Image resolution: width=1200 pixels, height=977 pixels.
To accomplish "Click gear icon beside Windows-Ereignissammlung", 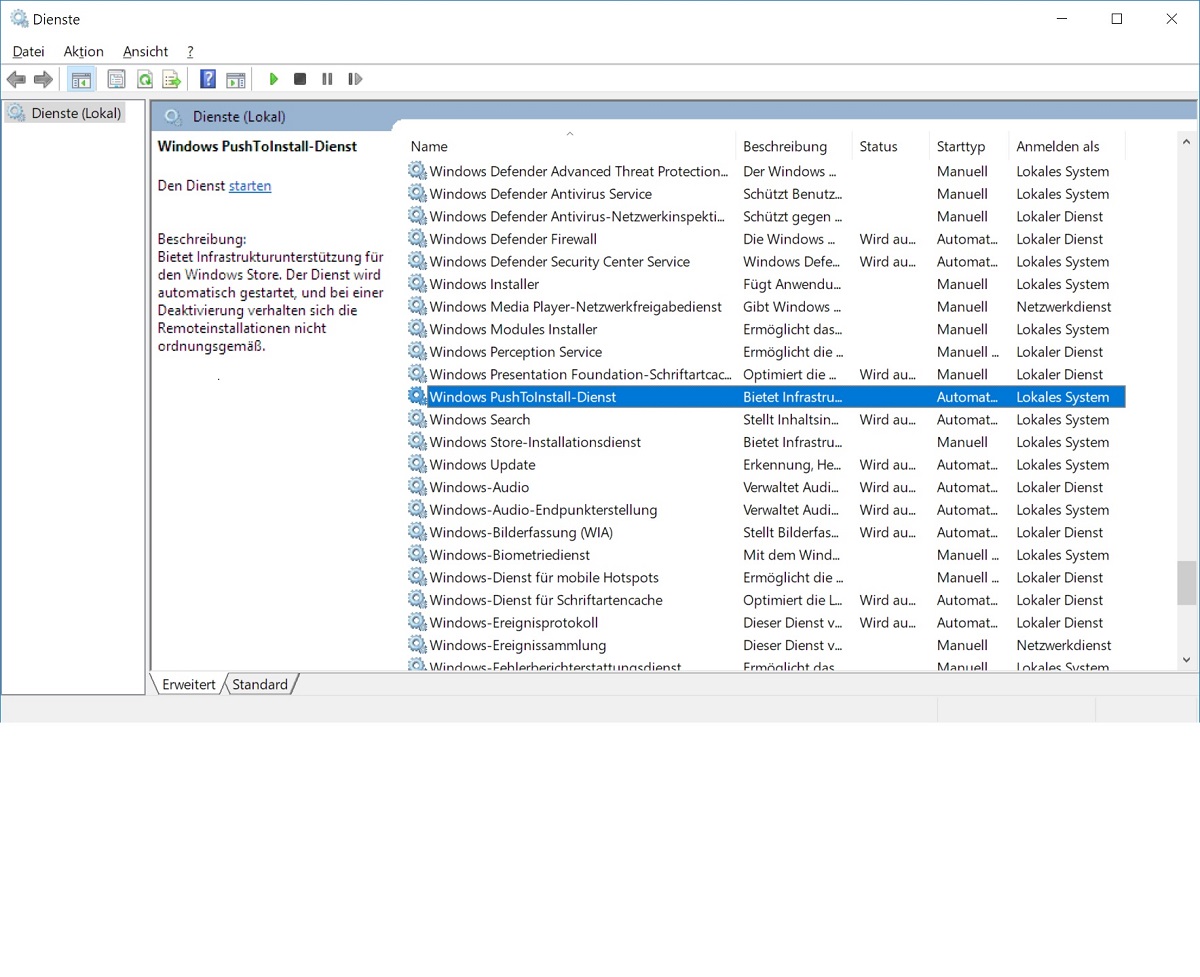I will tap(417, 645).
